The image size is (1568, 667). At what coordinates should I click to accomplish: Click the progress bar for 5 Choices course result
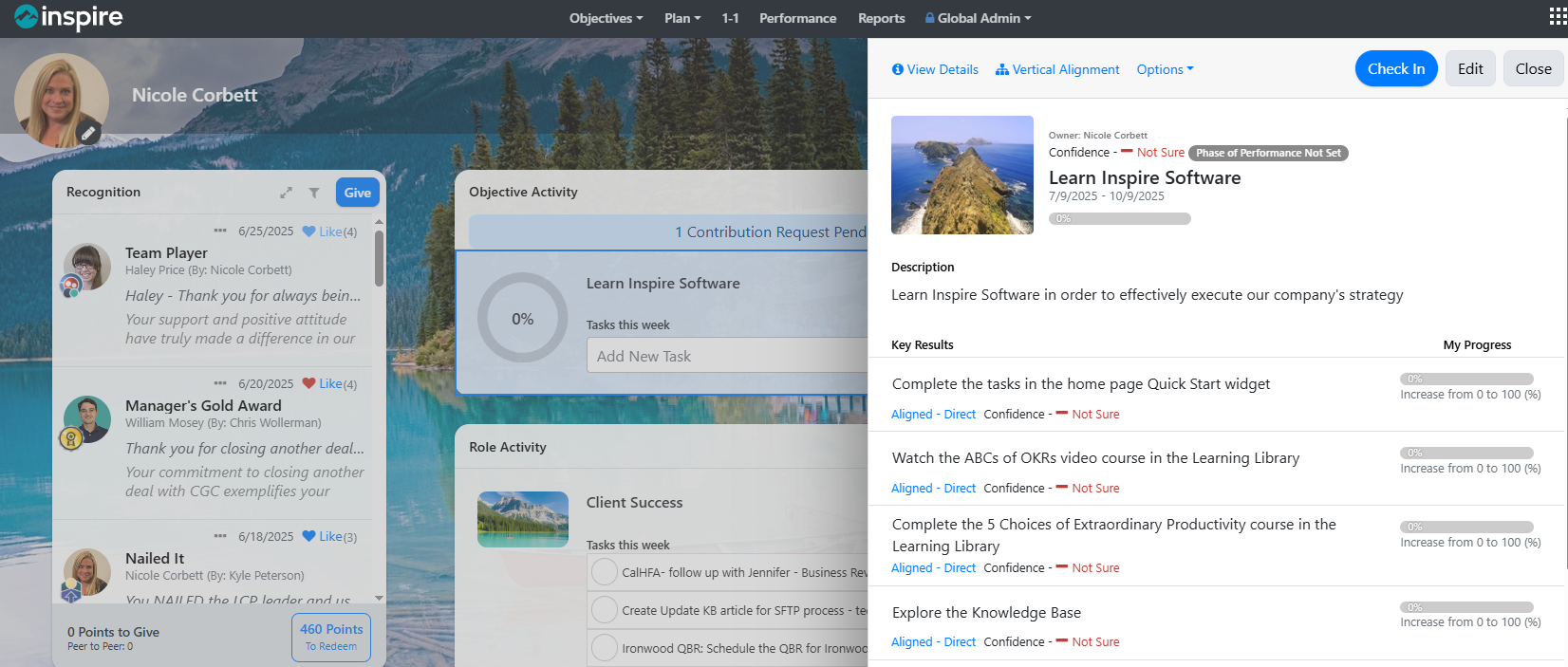(x=1466, y=527)
